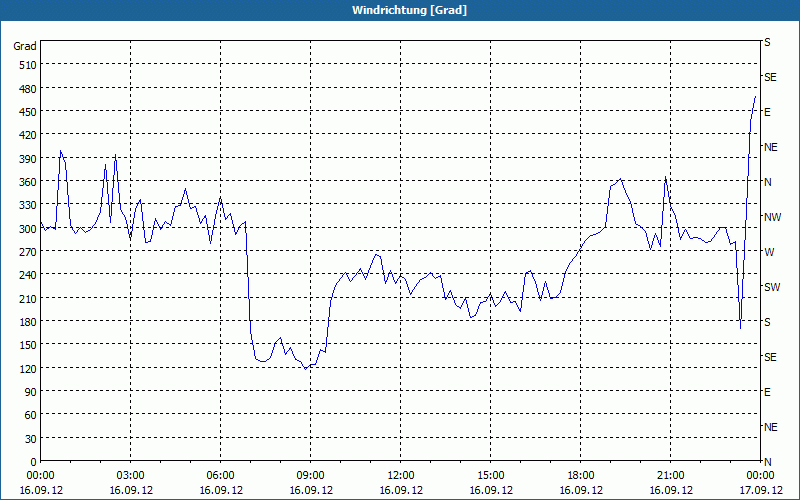
Task: Select the 180 value on the y-axis
Action: pyautogui.click(x=28, y=322)
